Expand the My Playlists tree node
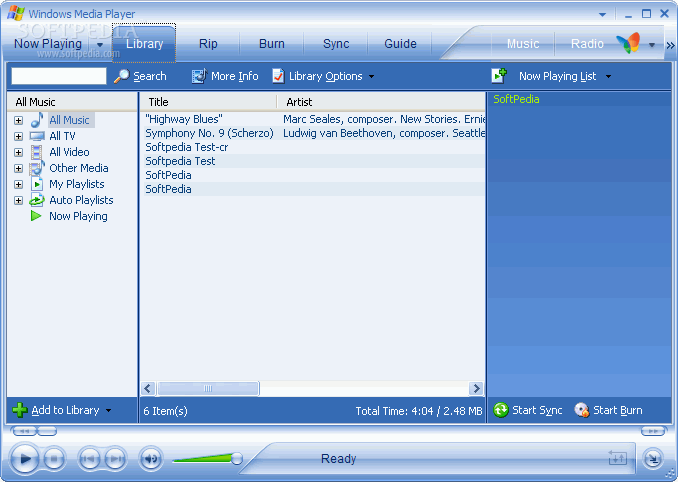Viewport: 678px width, 482px height. (18, 184)
